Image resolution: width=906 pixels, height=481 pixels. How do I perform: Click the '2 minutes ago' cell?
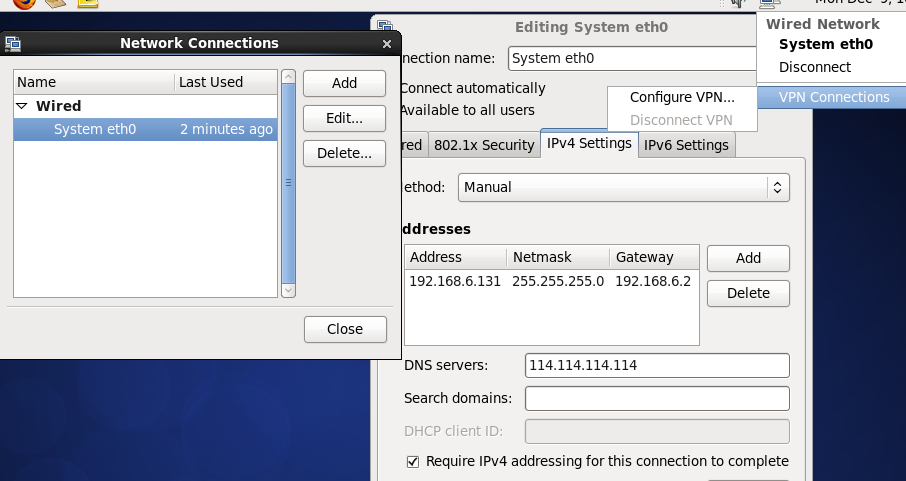226,129
